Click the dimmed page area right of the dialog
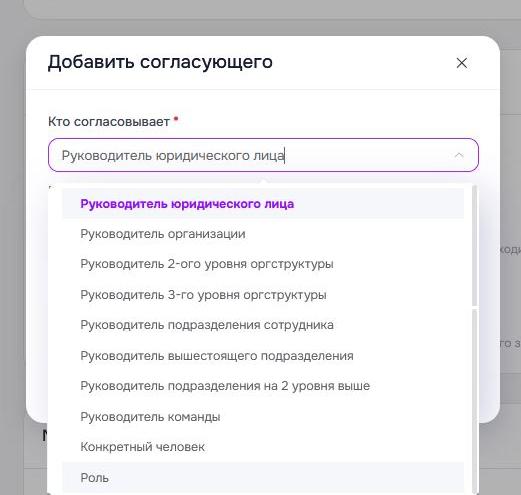The image size is (521, 495). (511, 200)
